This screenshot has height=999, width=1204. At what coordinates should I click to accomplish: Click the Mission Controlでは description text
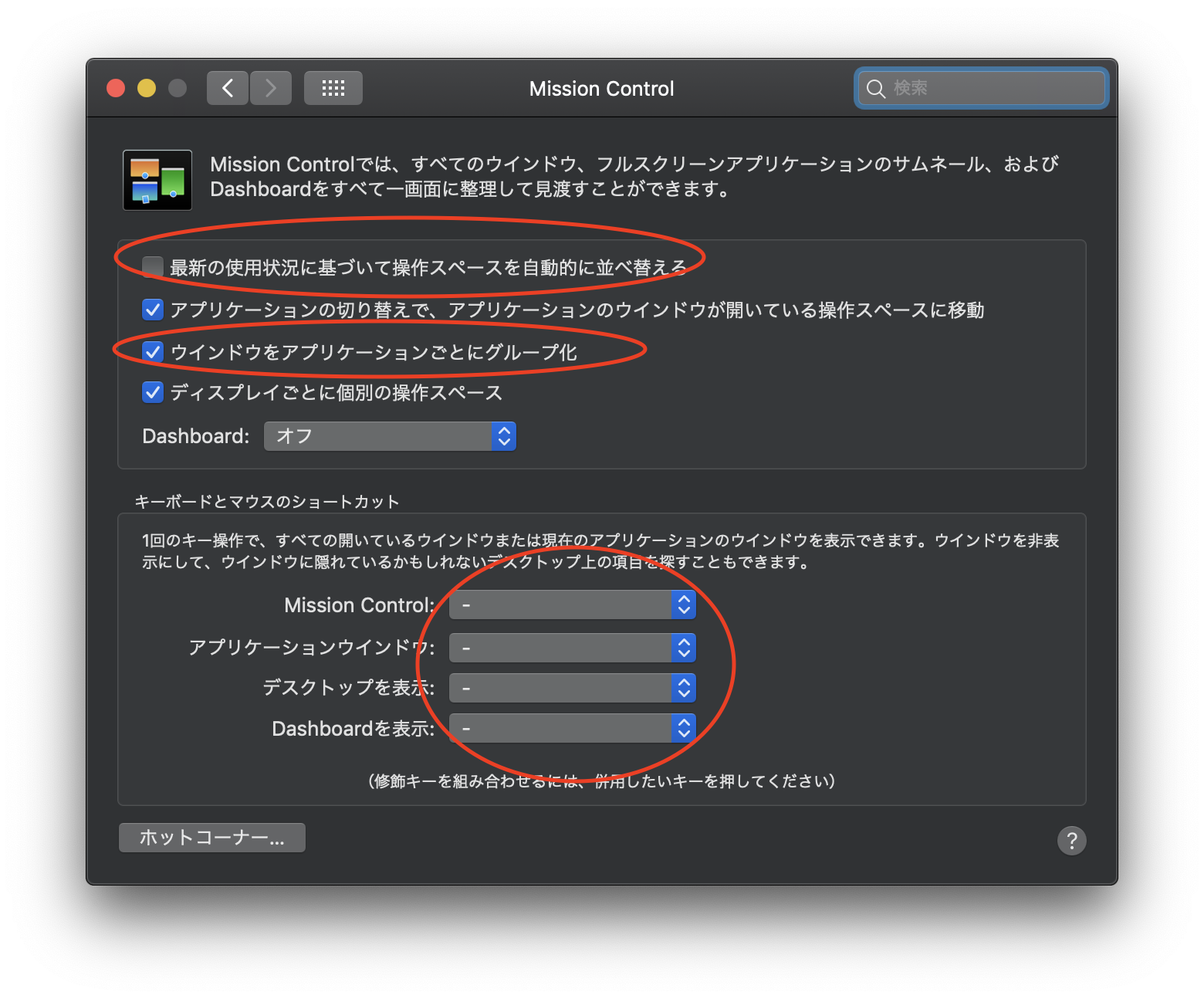click(634, 176)
